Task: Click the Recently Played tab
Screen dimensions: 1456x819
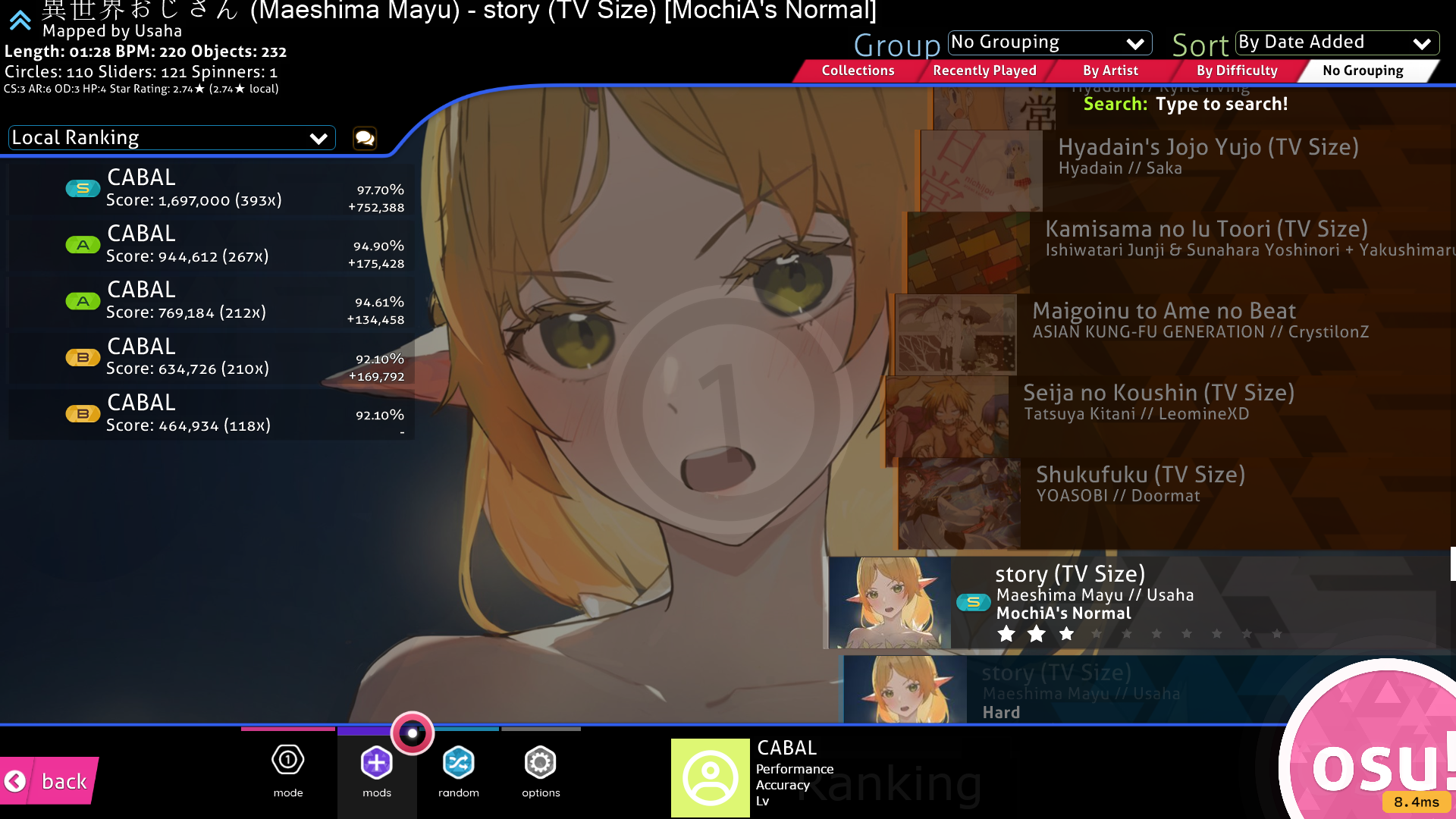Action: click(x=985, y=69)
